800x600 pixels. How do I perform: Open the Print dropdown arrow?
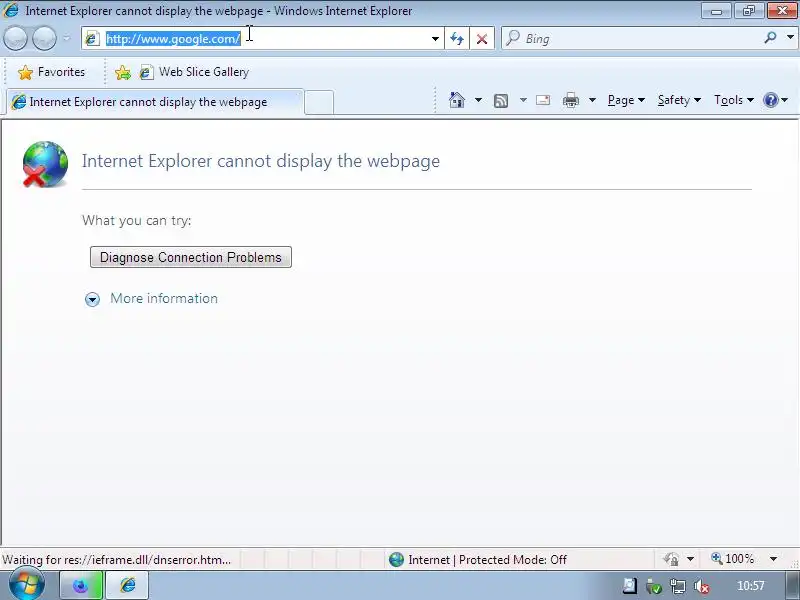tap(592, 100)
